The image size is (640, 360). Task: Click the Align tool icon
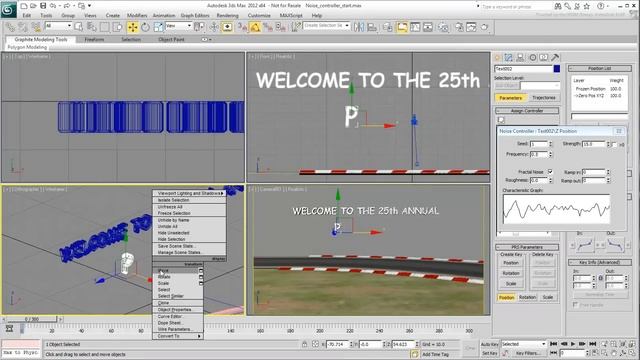coord(372,27)
